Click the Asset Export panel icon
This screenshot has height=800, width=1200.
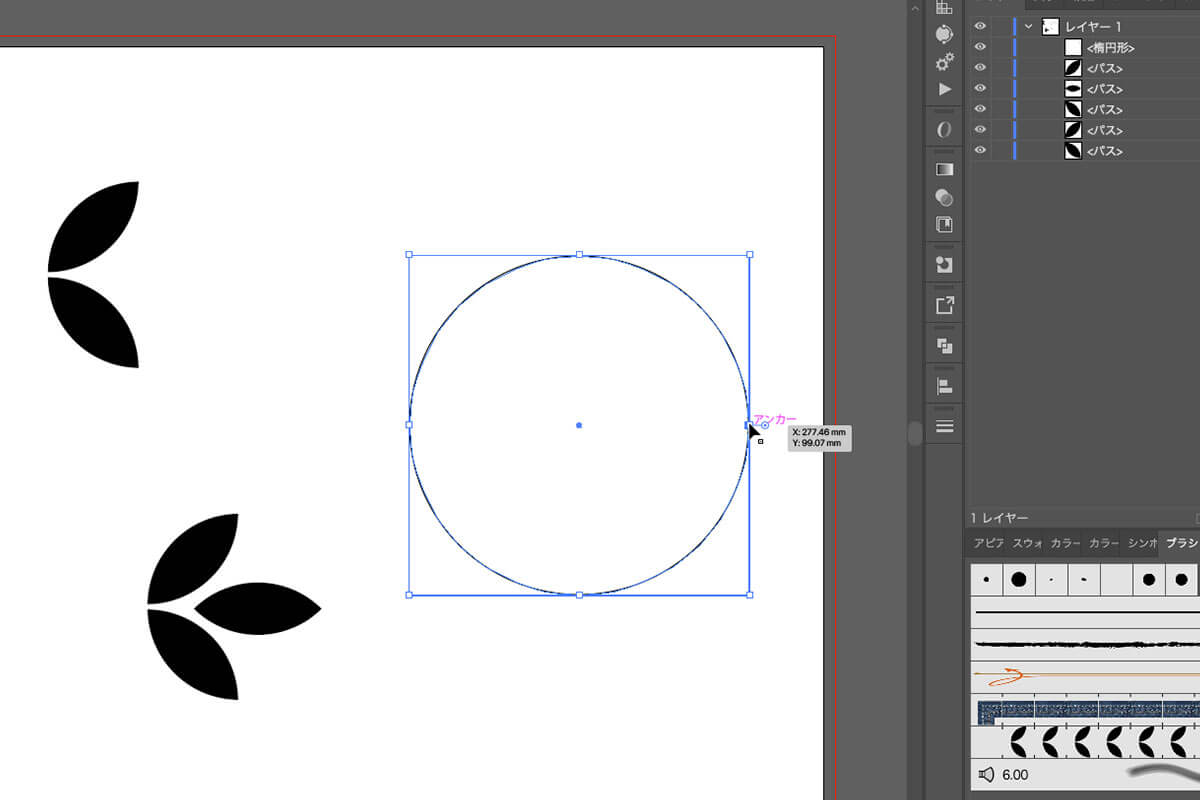tap(944, 306)
